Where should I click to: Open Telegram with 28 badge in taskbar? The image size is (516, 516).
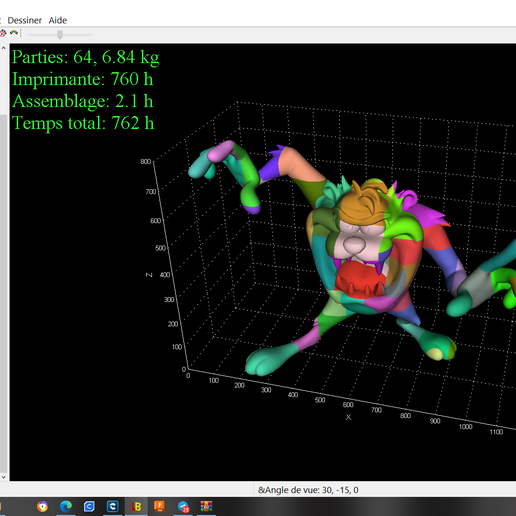(183, 506)
